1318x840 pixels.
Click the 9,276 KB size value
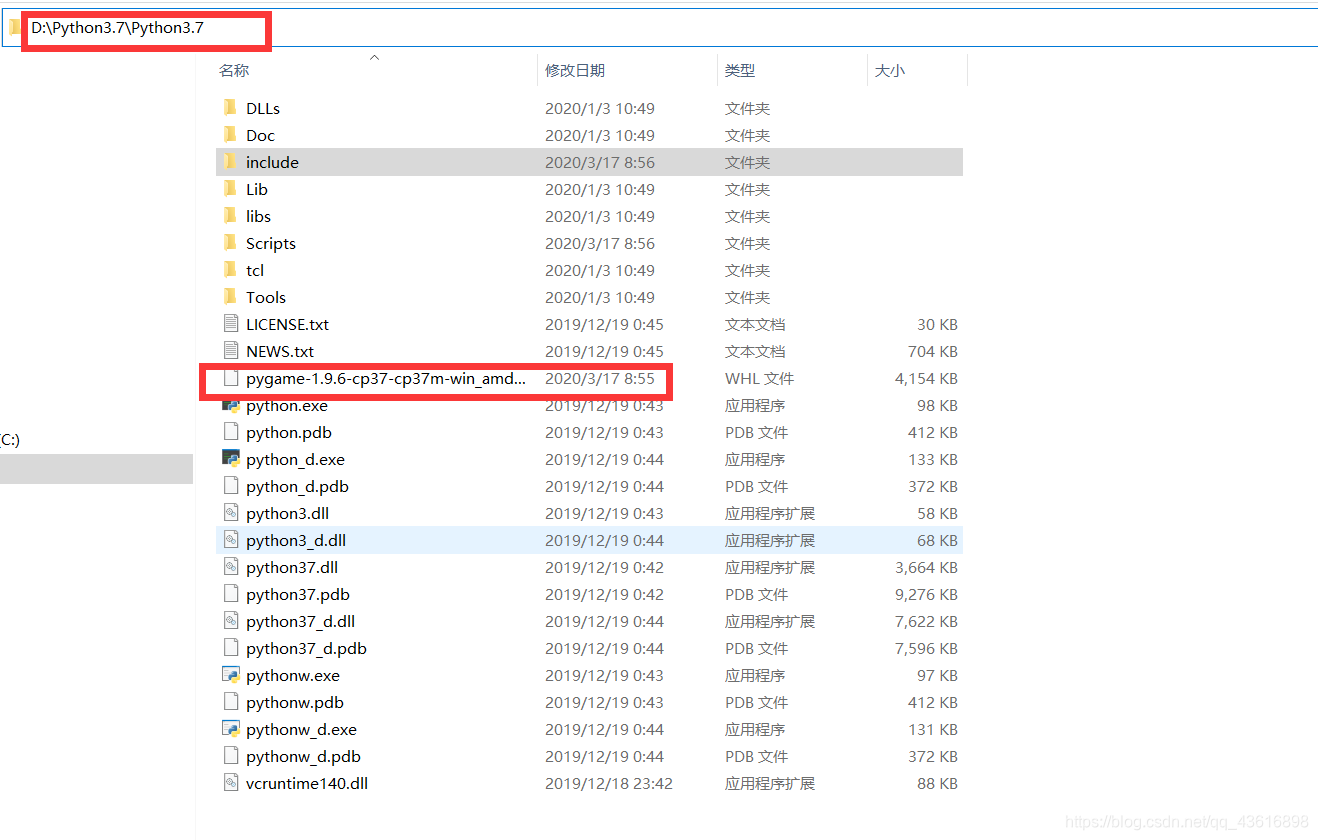click(926, 594)
